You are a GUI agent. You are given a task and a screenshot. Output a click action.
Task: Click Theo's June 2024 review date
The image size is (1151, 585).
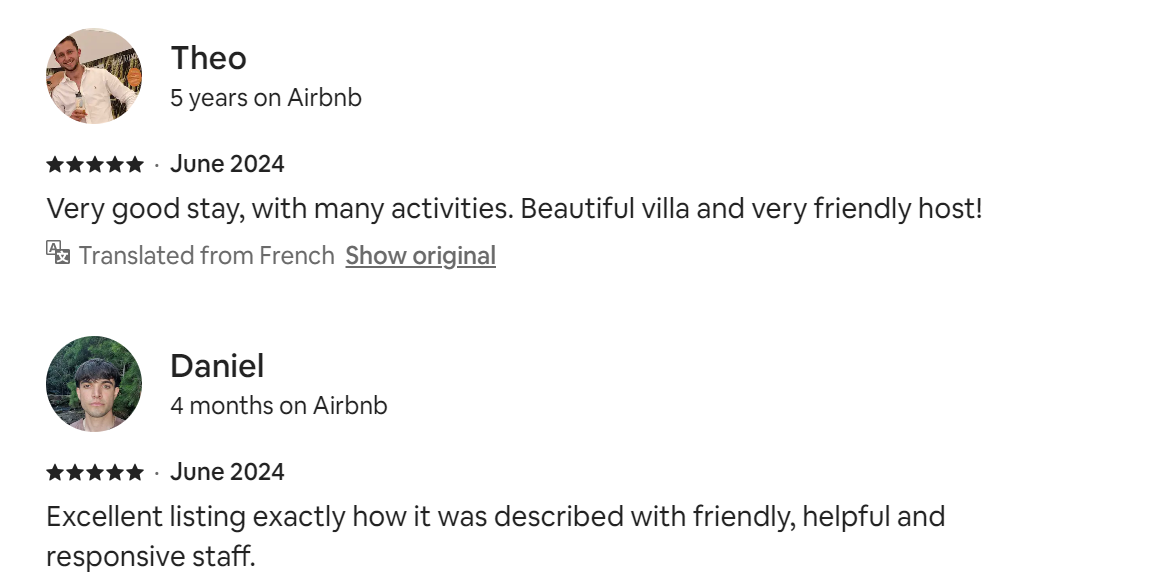pos(227,164)
